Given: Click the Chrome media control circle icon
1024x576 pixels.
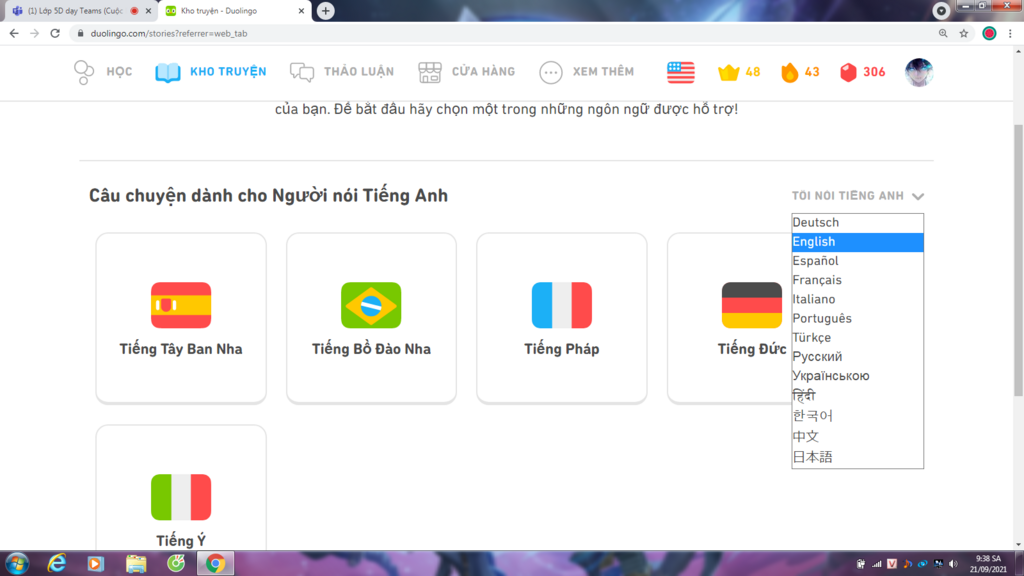Looking at the screenshot, I should (941, 10).
